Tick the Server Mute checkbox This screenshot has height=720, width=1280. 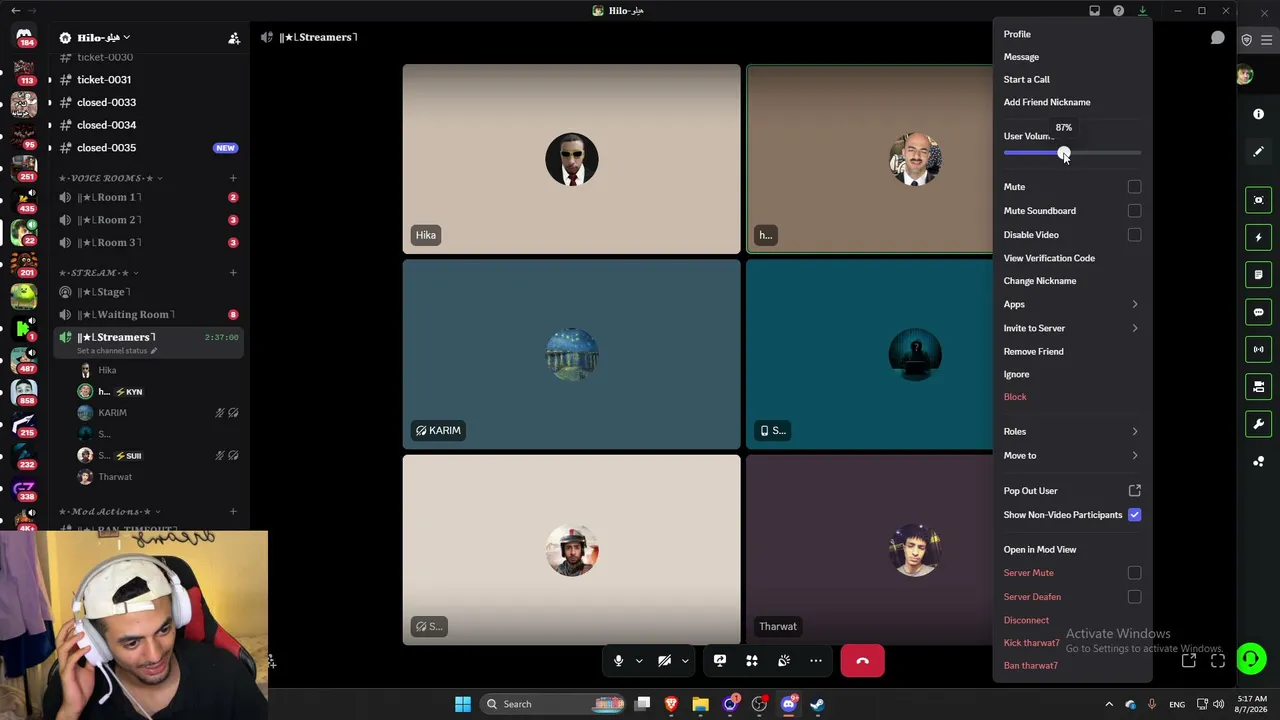click(1134, 573)
